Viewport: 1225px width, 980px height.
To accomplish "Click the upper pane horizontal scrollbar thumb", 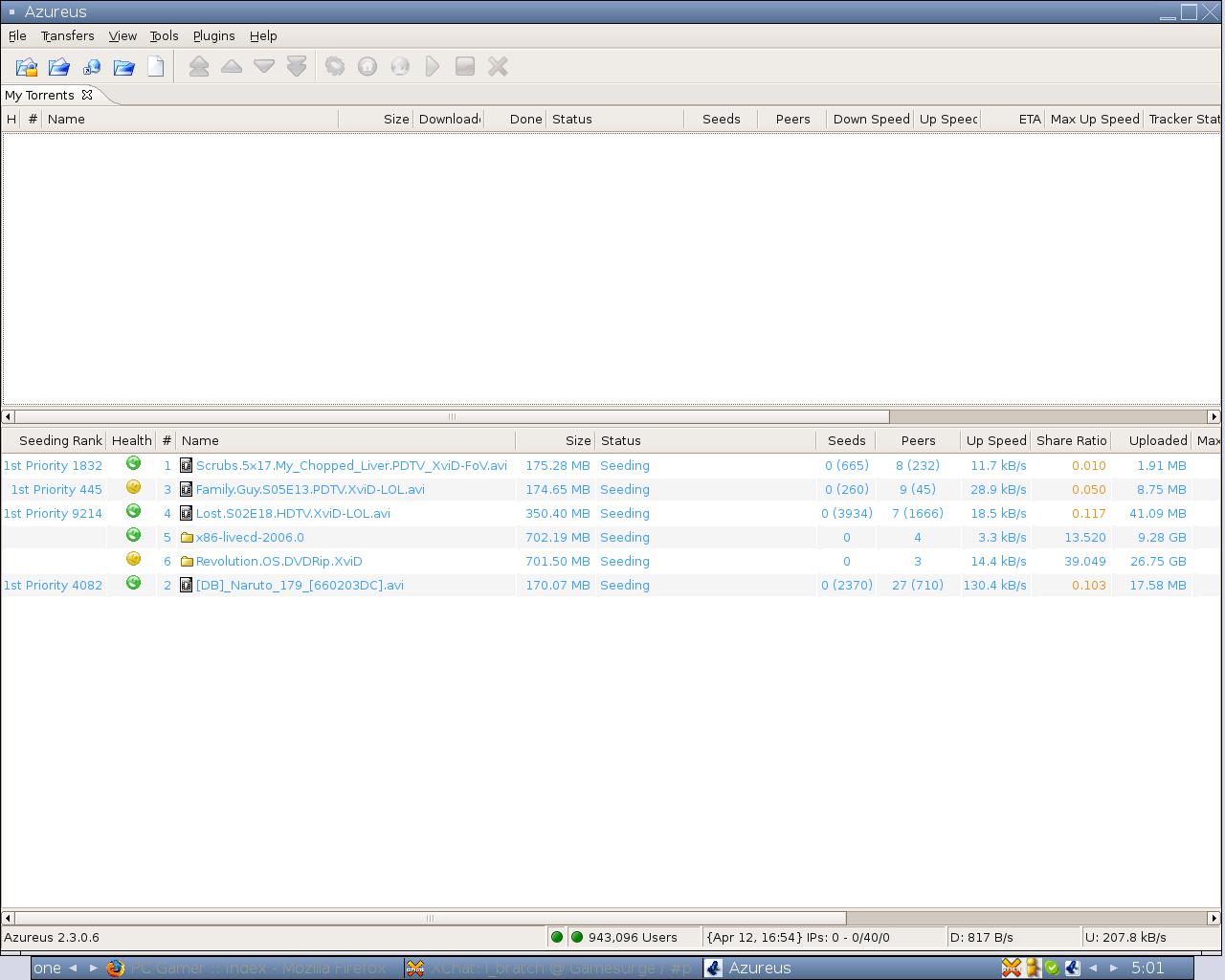I will pyautogui.click(x=452, y=416).
